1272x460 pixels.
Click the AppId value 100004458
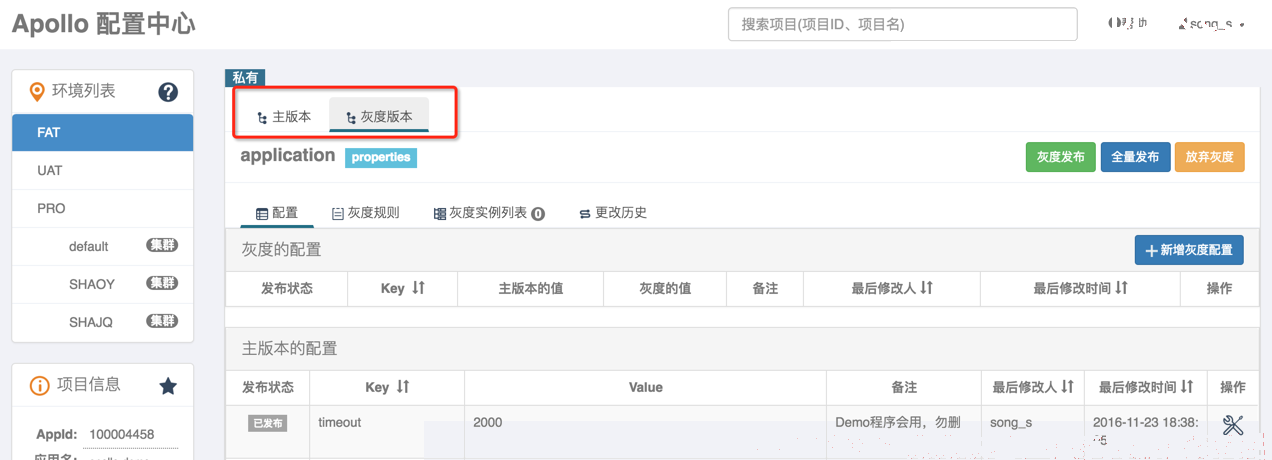click(x=122, y=435)
